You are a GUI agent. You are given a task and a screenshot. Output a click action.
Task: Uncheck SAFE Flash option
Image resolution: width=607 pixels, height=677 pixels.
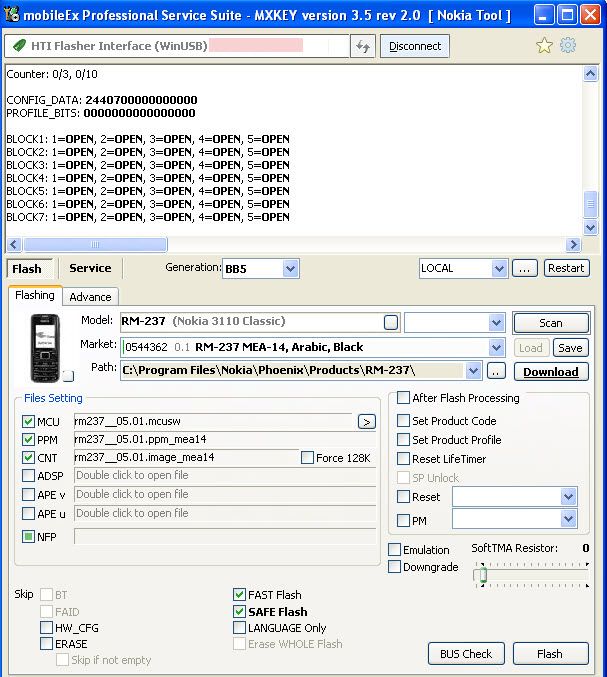[239, 611]
